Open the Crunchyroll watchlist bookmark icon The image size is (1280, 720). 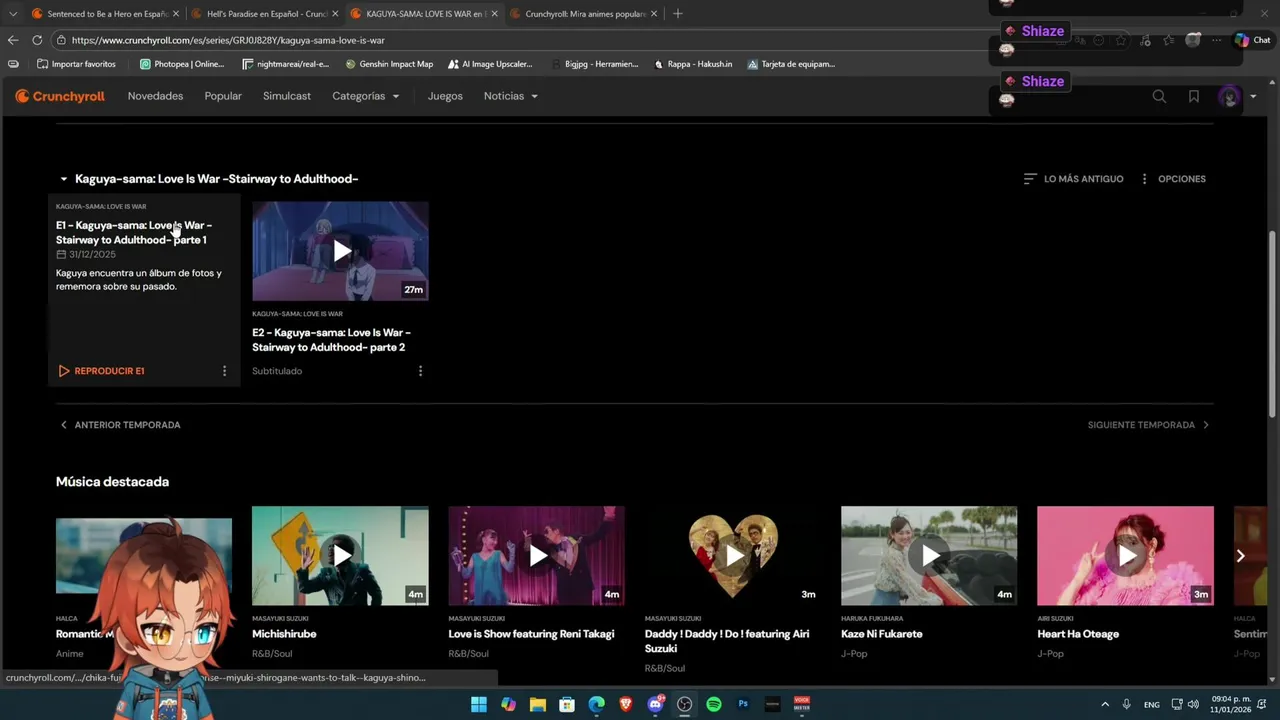coord(1194,96)
